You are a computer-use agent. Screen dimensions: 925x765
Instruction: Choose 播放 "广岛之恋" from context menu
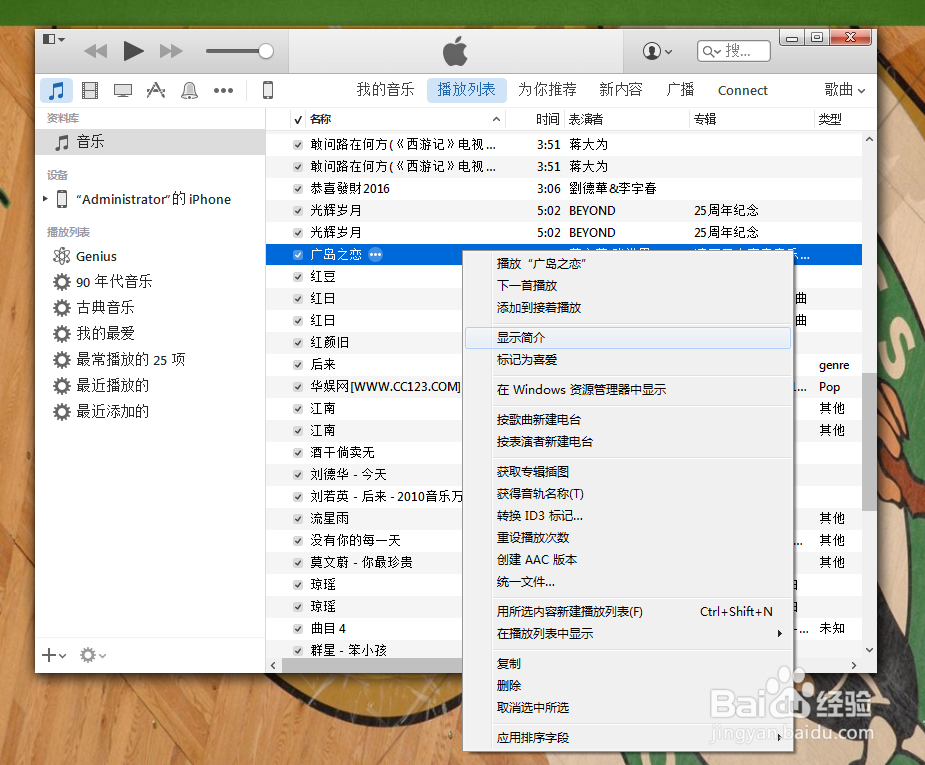pyautogui.click(x=628, y=264)
